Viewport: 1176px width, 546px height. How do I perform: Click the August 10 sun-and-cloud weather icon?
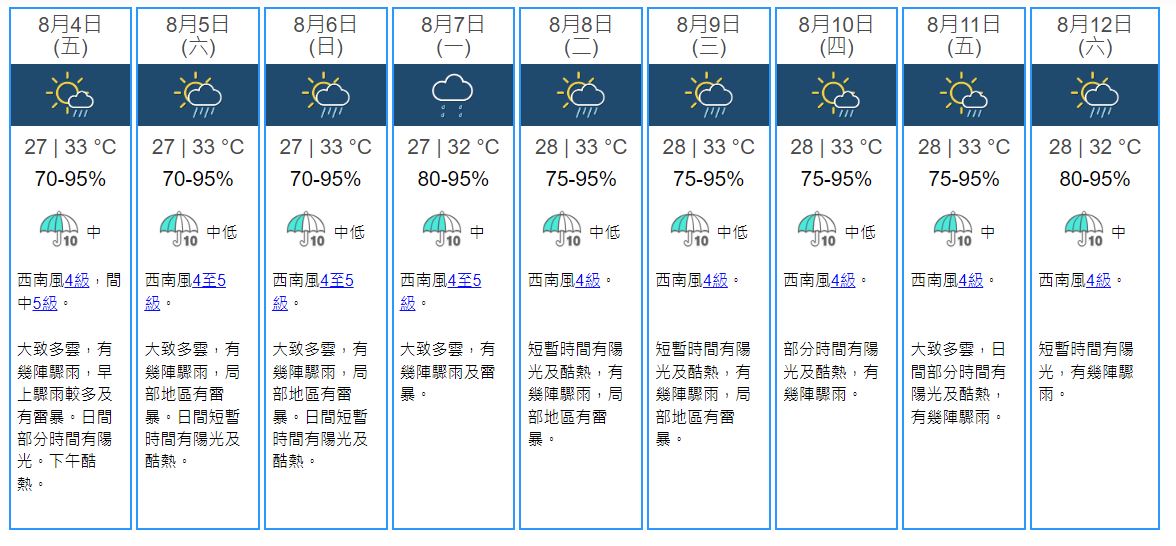pos(836,95)
